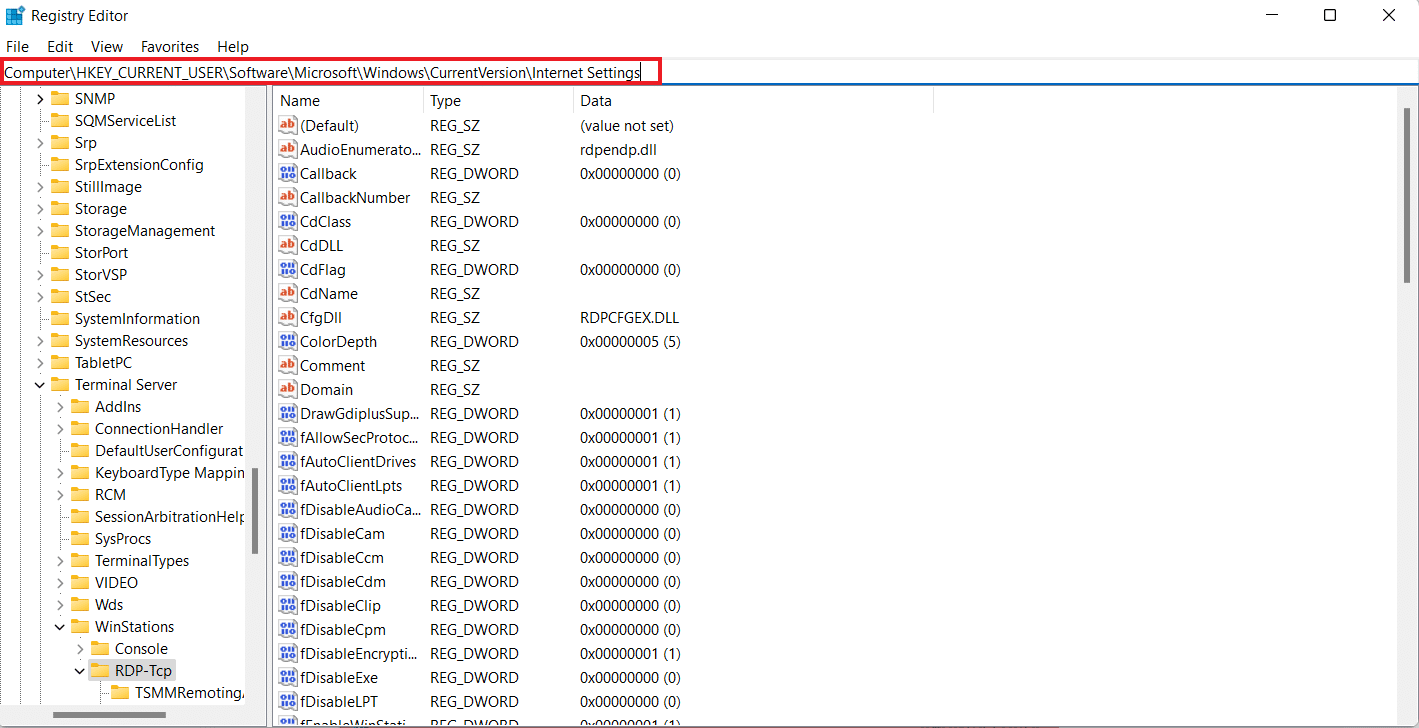
Task: Collapse the Terminal Server tree node
Action: click(40, 385)
